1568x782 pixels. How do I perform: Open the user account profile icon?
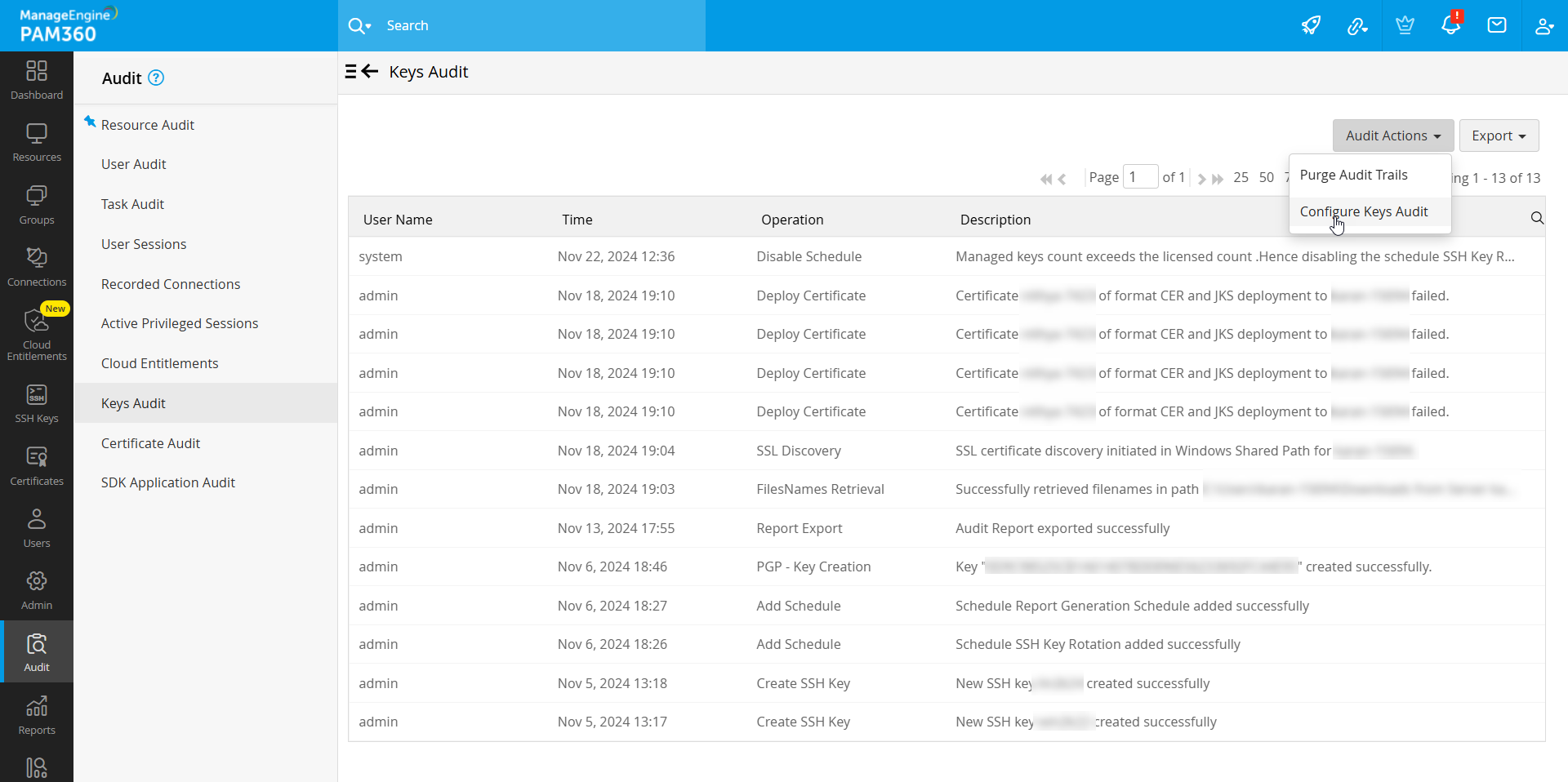click(1543, 25)
